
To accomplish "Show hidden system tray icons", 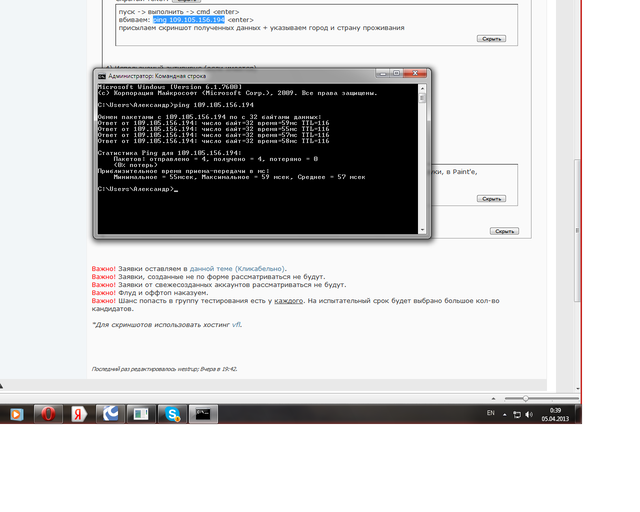I will point(506,413).
